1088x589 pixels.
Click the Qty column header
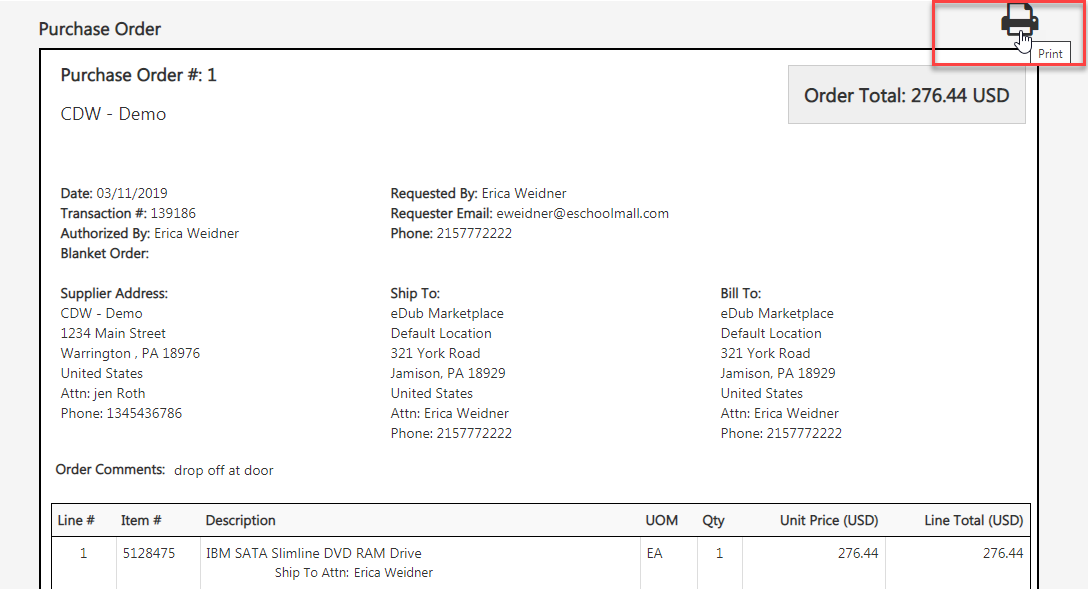point(713,520)
